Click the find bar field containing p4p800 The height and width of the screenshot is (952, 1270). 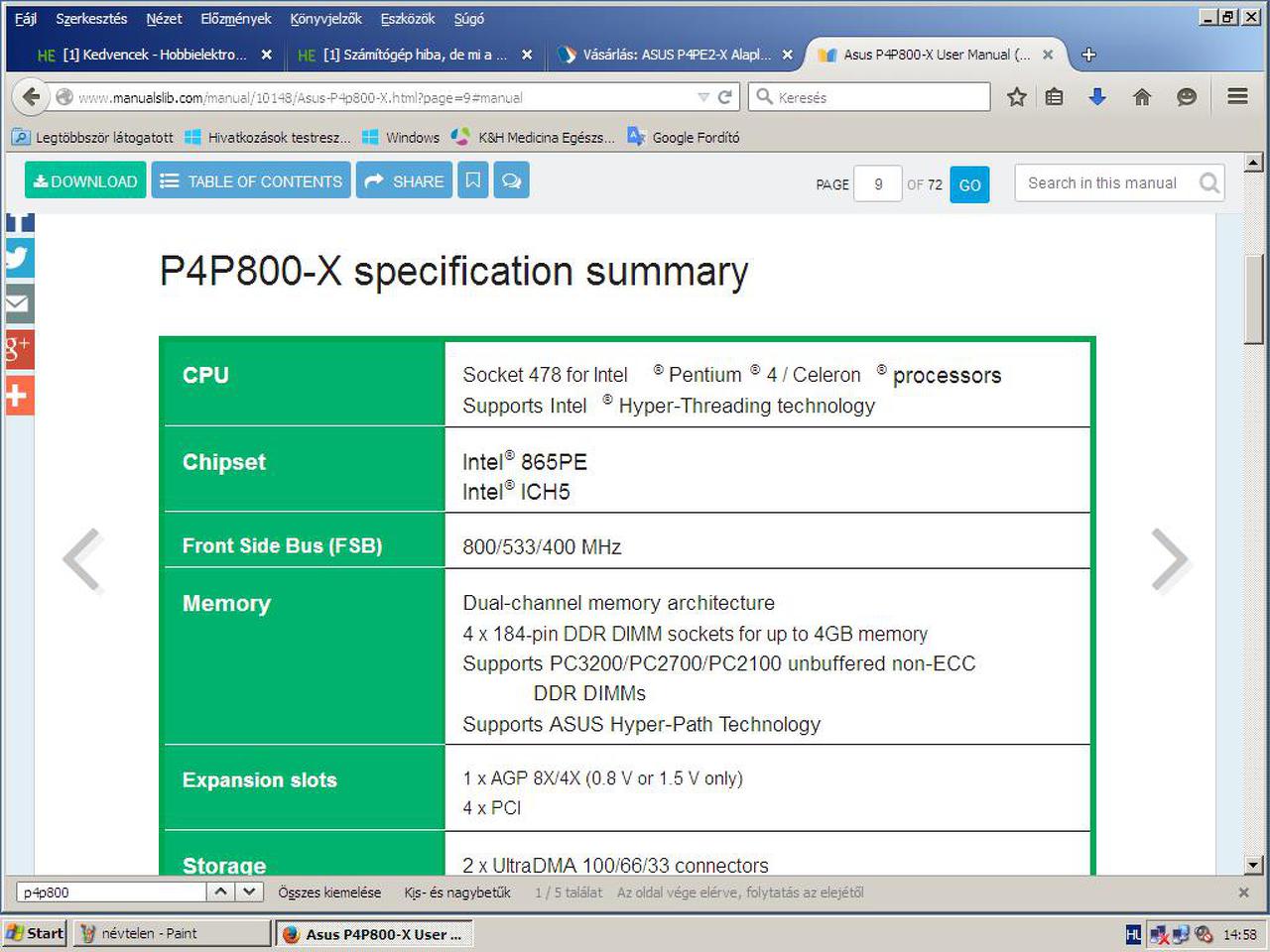point(112,892)
